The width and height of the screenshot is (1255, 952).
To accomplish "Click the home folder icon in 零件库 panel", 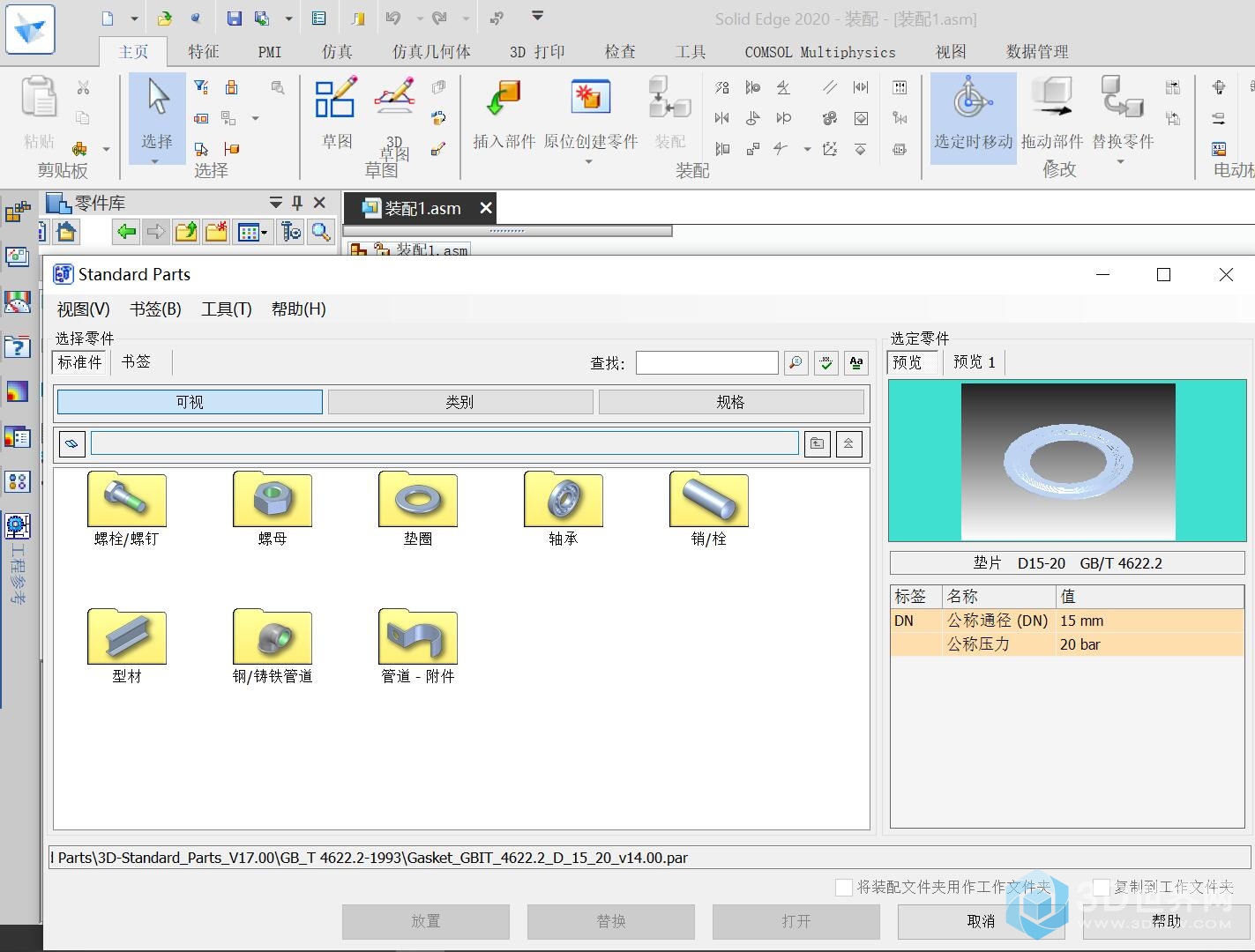I will (x=66, y=232).
